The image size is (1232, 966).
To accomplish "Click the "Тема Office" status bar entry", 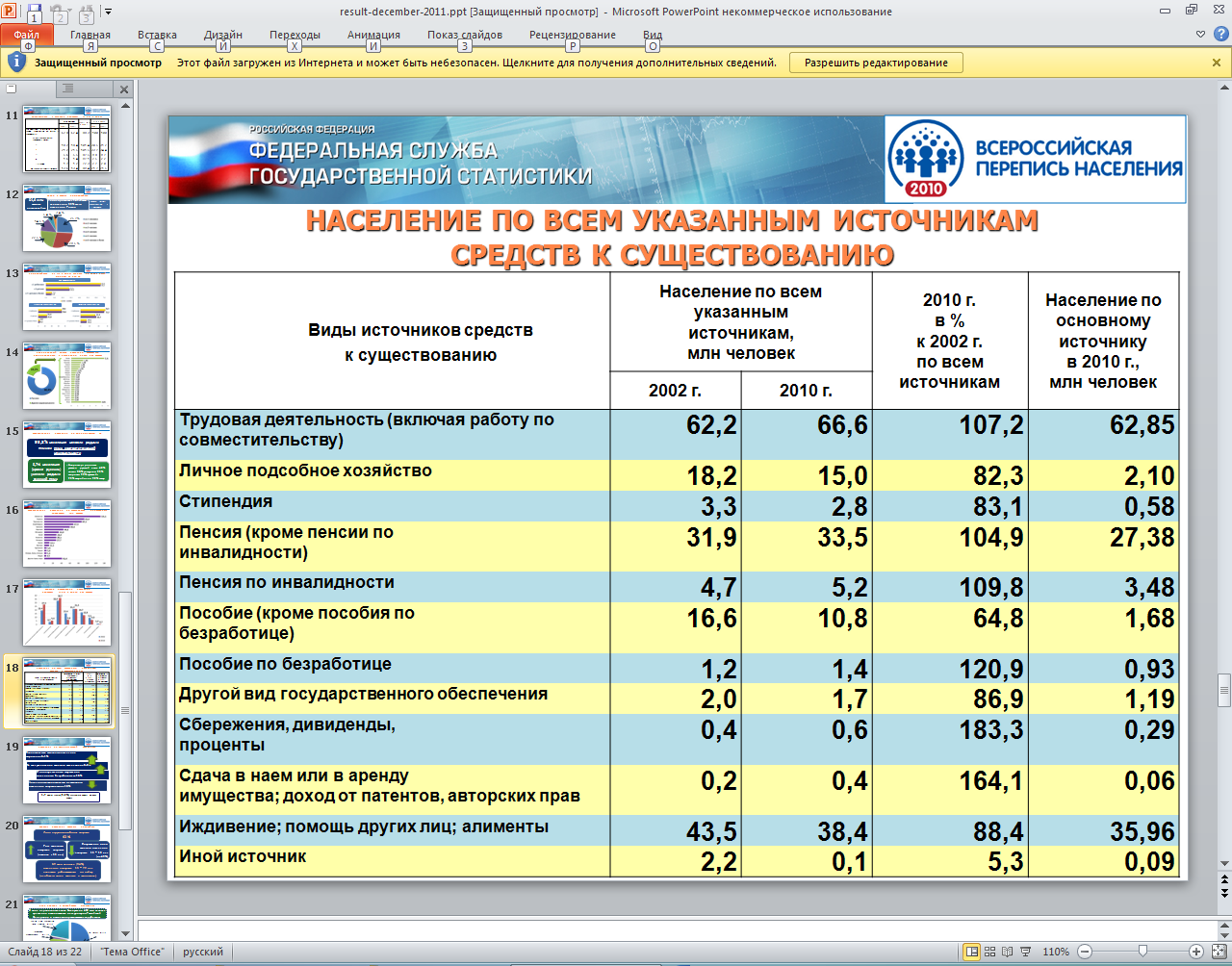I will click(133, 952).
